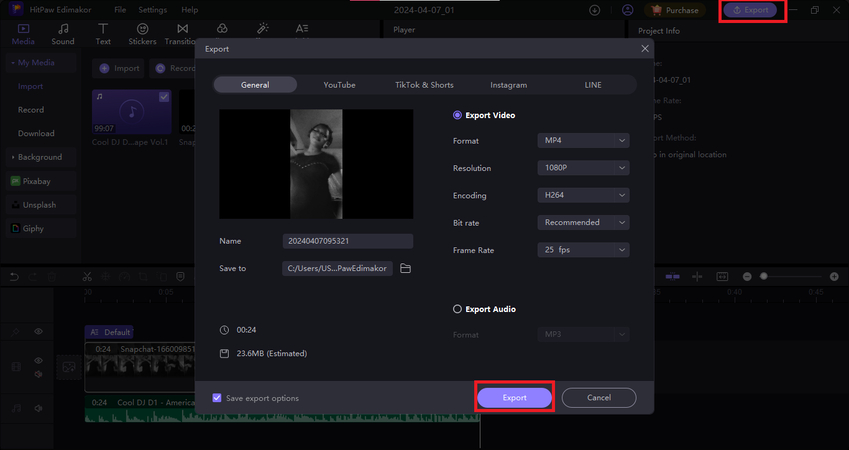
Task: Open the File menu
Action: click(x=120, y=10)
